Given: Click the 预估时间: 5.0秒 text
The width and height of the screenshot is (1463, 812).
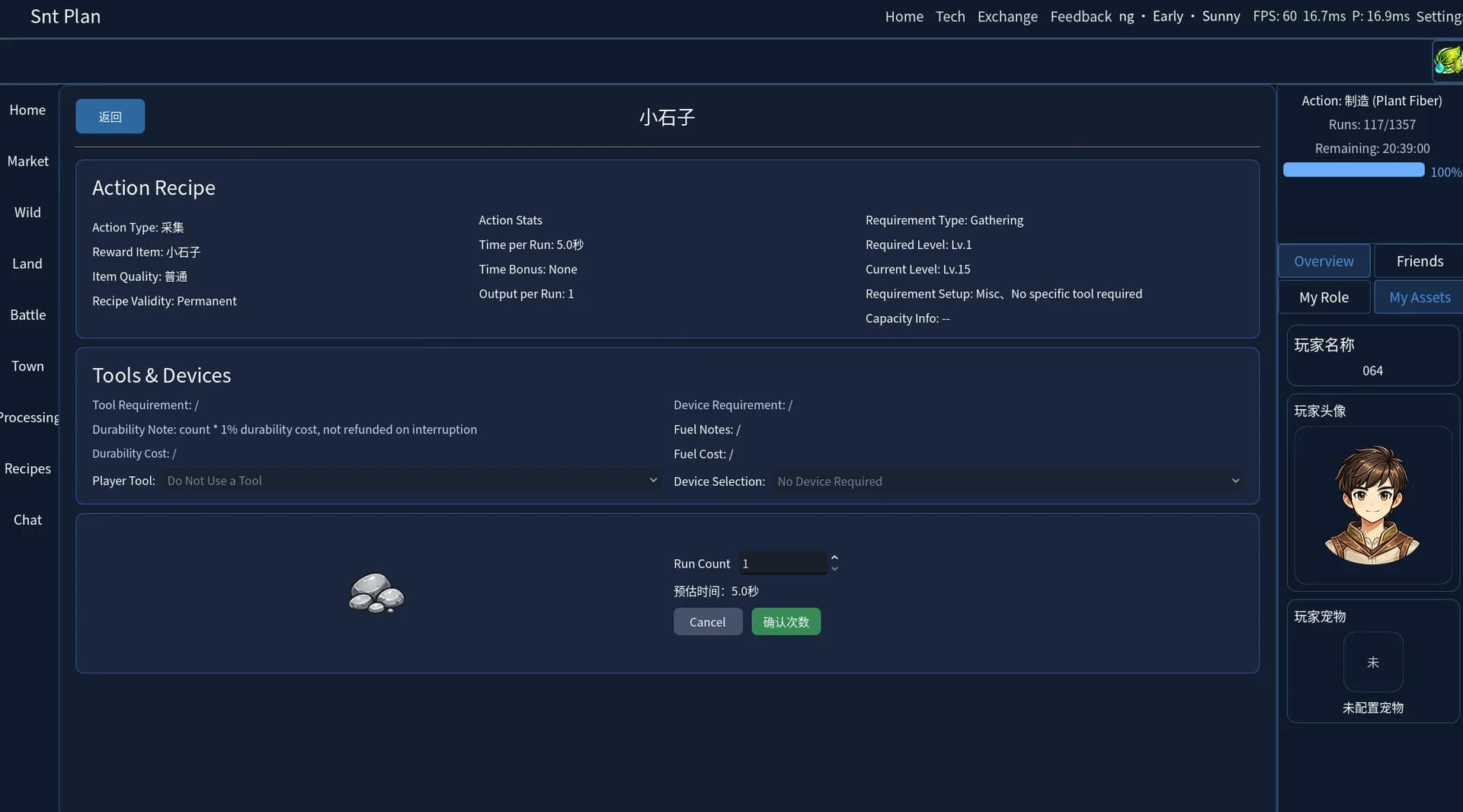Looking at the screenshot, I should 715,591.
